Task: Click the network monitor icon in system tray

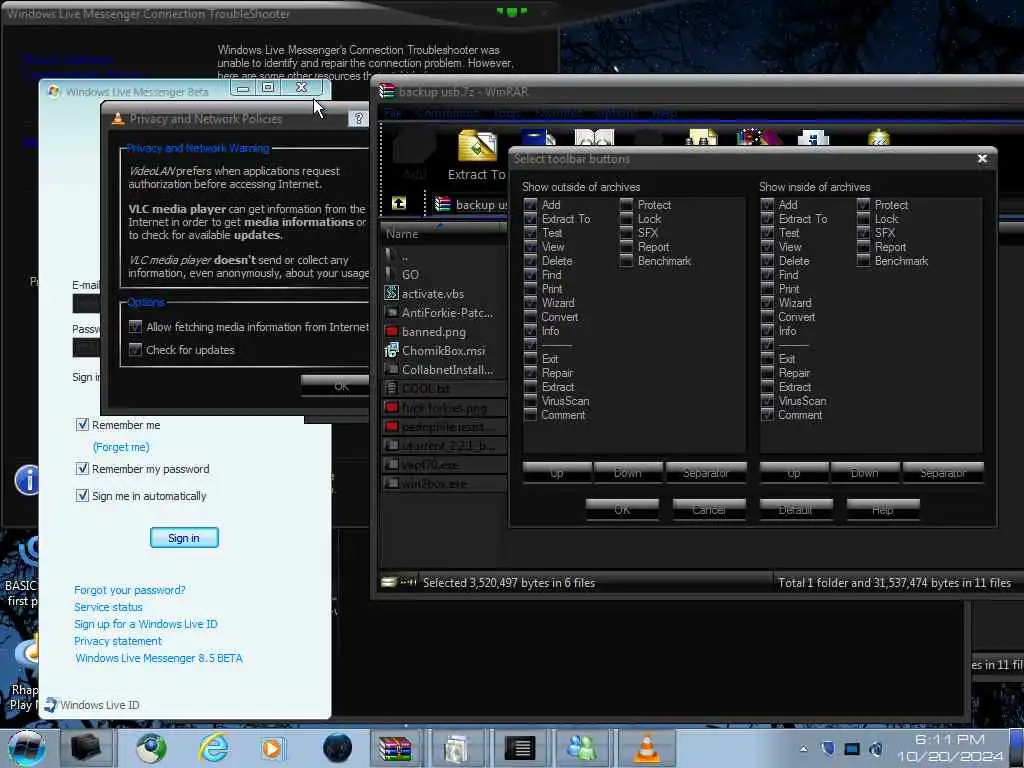Action: coord(852,749)
